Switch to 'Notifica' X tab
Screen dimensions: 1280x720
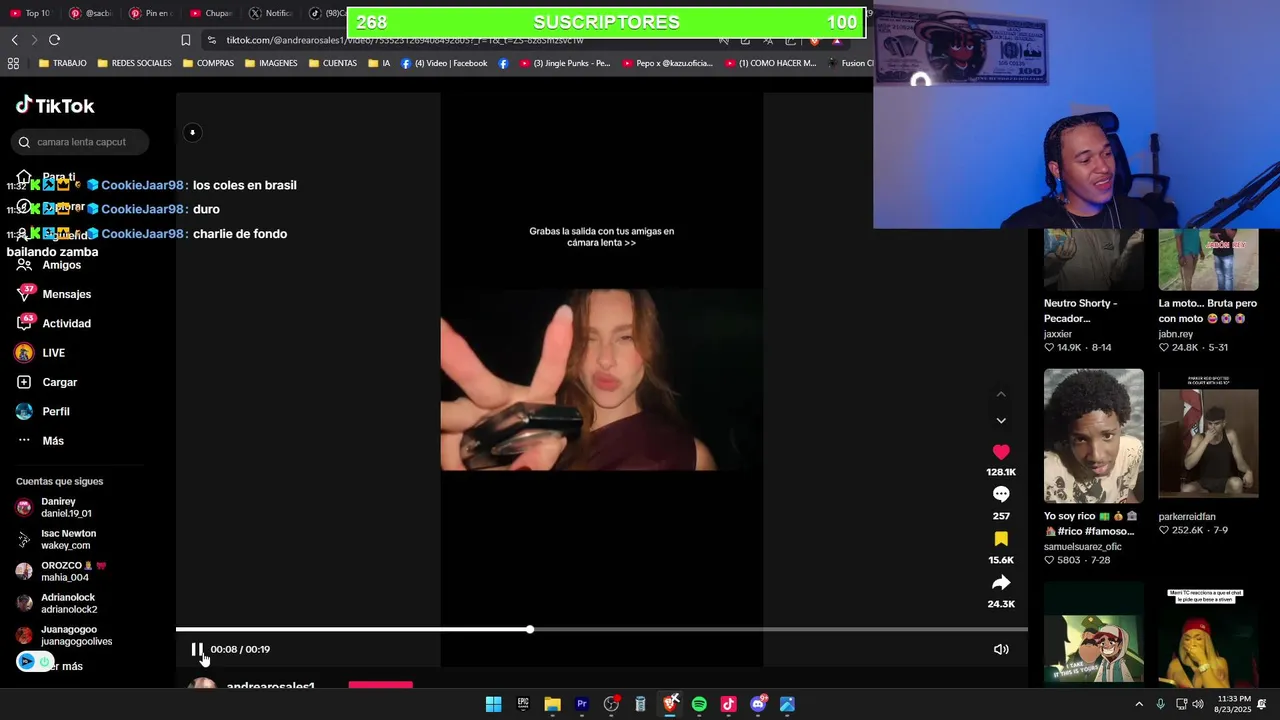[271, 13]
